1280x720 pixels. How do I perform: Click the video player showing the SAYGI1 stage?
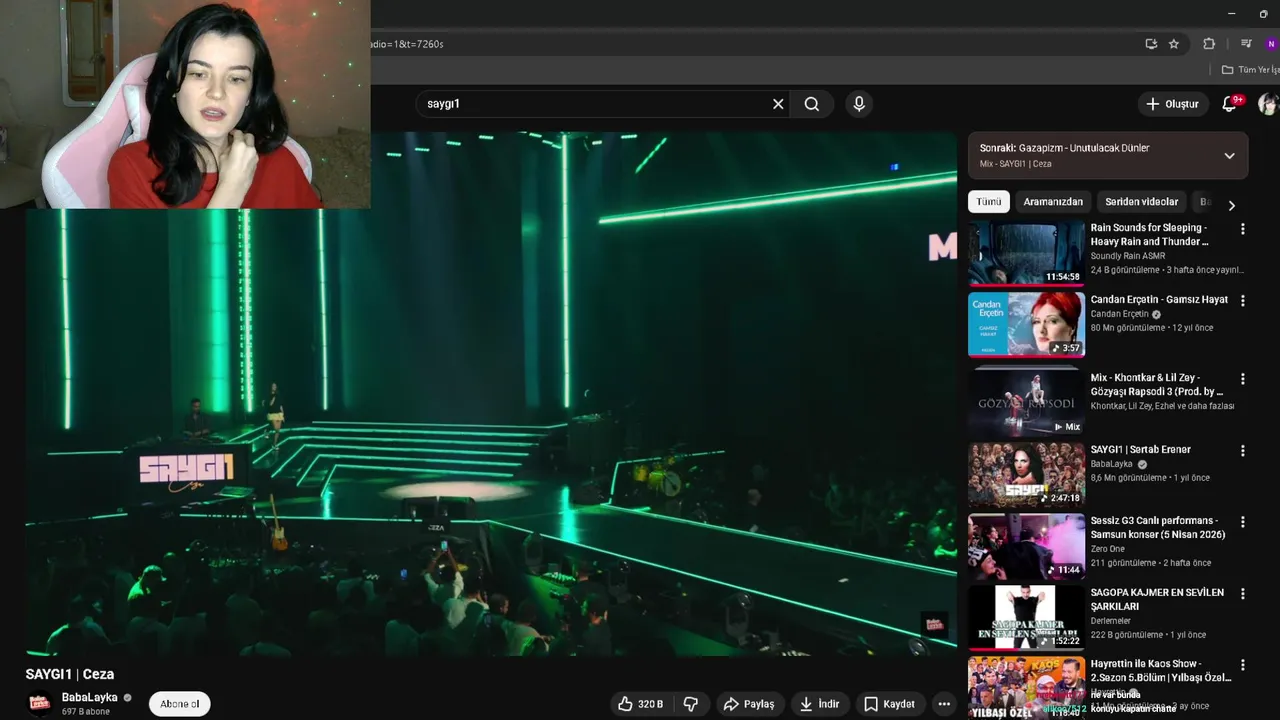coord(491,394)
